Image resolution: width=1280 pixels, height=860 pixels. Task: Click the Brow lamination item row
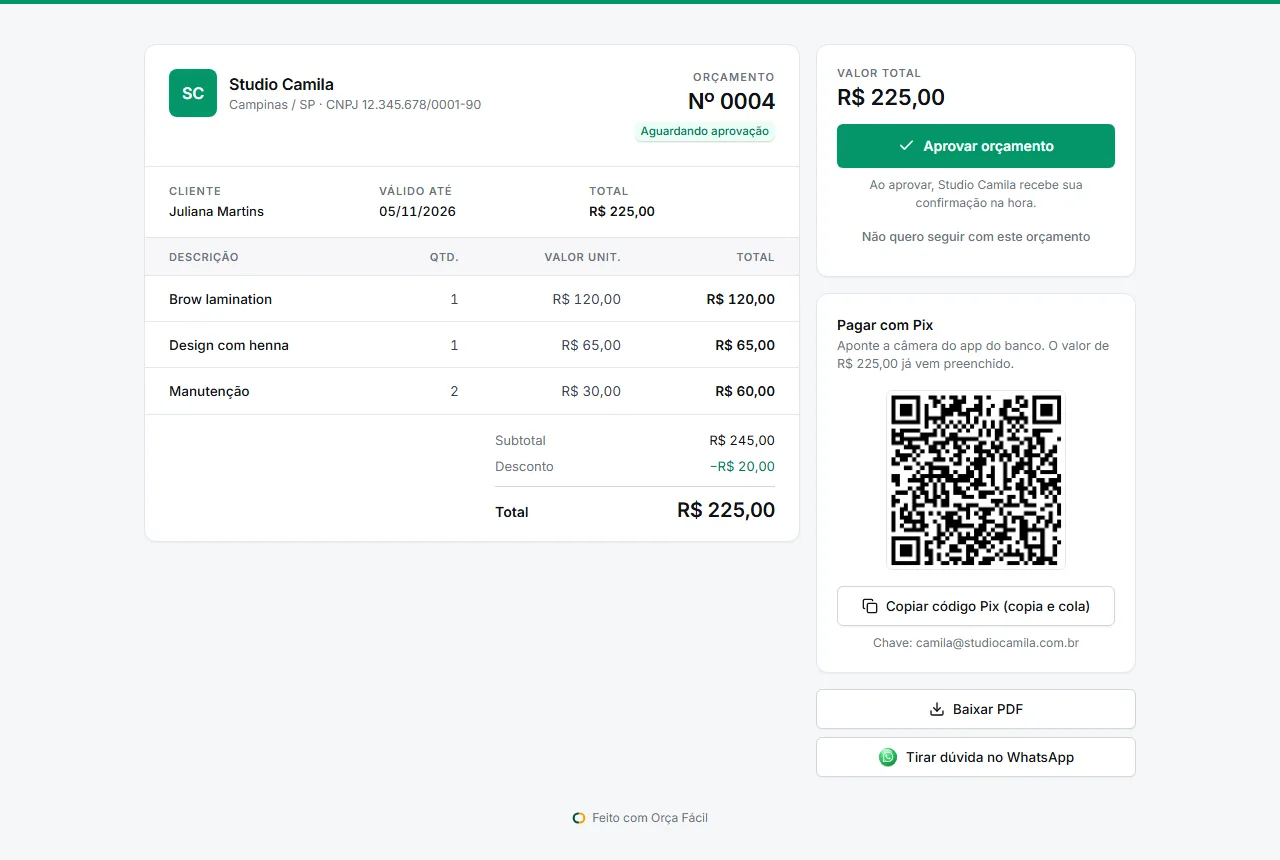click(472, 299)
